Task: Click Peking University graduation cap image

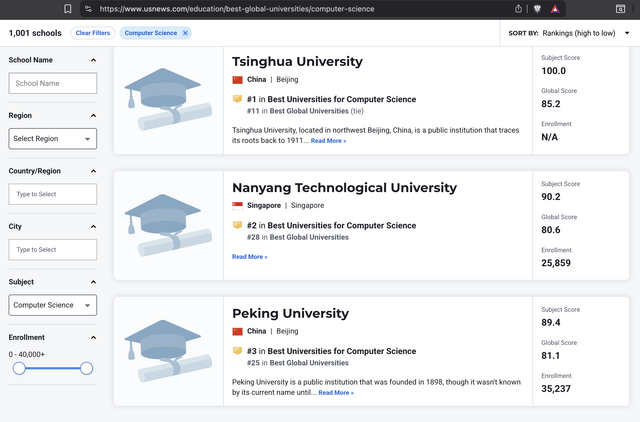Action: pyautogui.click(x=168, y=351)
